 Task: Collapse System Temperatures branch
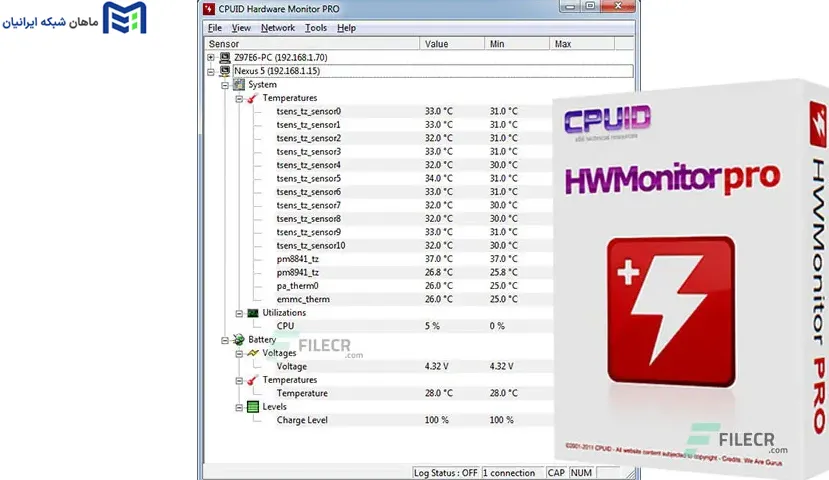[239, 98]
